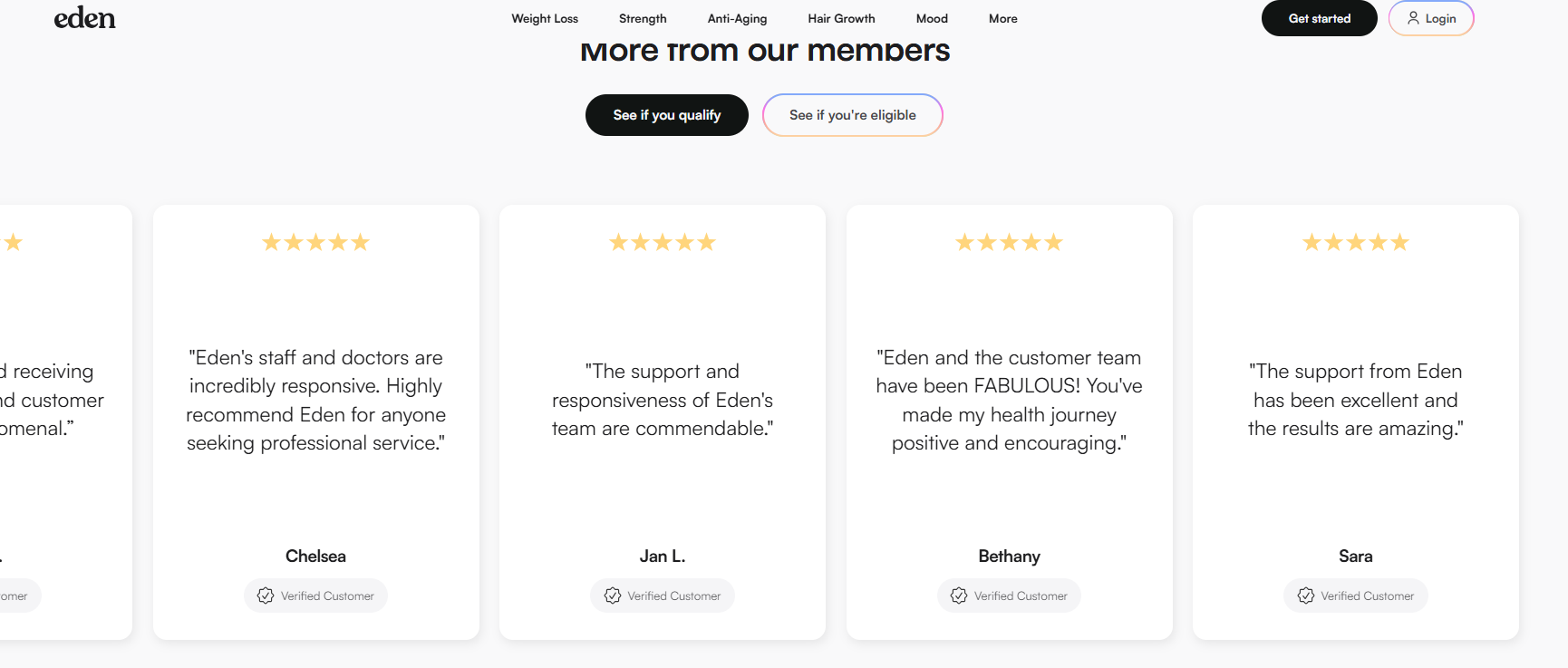The image size is (1568, 668).
Task: Click the eden logo
Action: coord(84,18)
